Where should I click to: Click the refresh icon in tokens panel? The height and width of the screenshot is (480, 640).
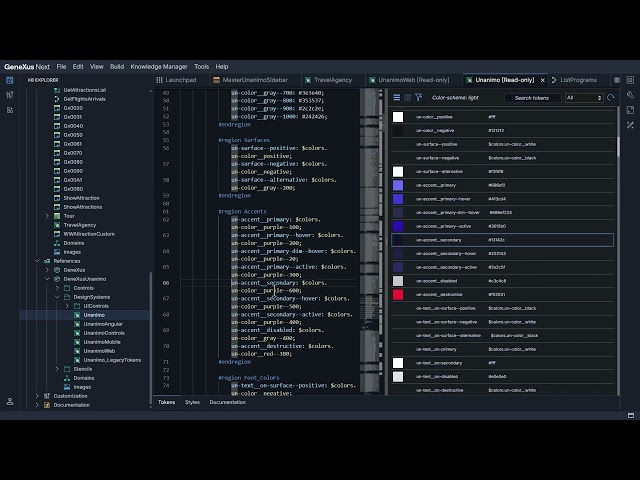coord(611,98)
